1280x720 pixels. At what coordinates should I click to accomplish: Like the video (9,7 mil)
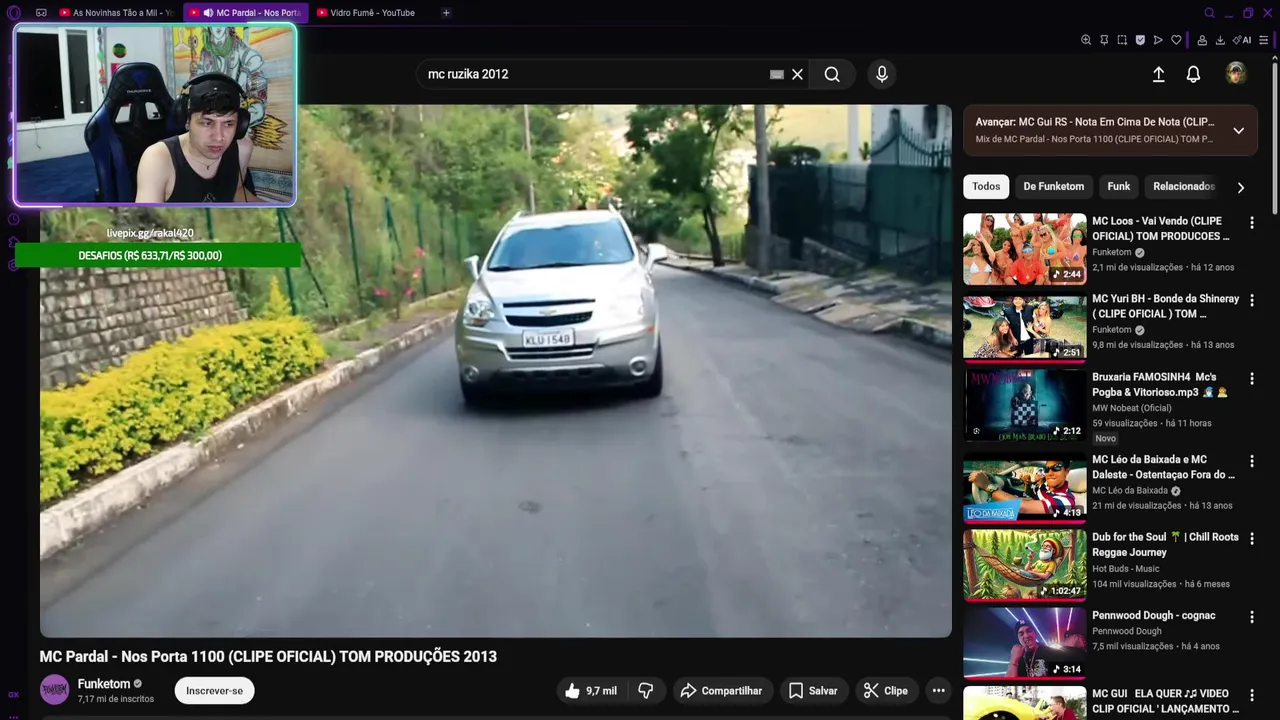tap(590, 690)
